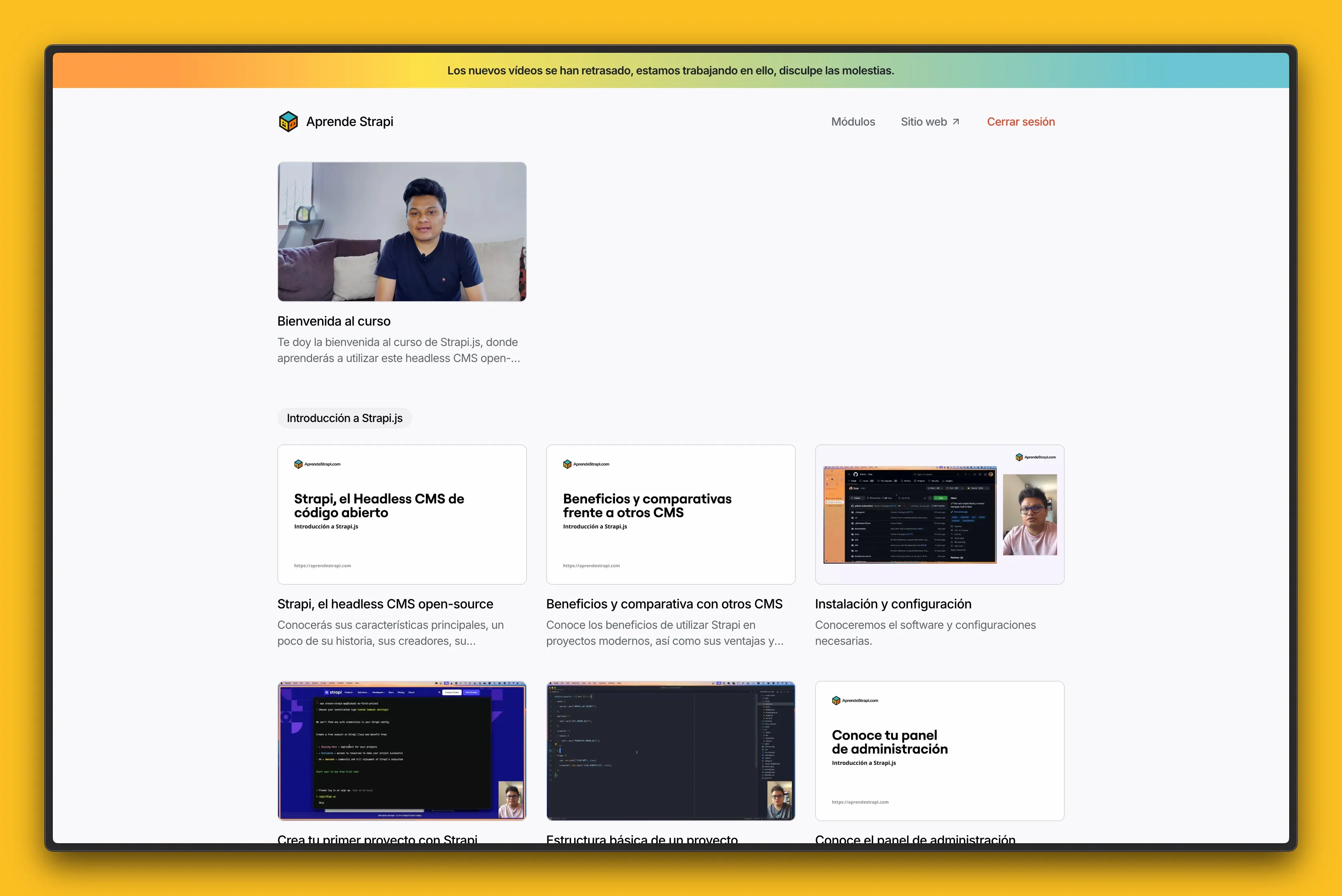
Task: Open Estructura básica de un proyecto lesson
Action: tap(671, 751)
